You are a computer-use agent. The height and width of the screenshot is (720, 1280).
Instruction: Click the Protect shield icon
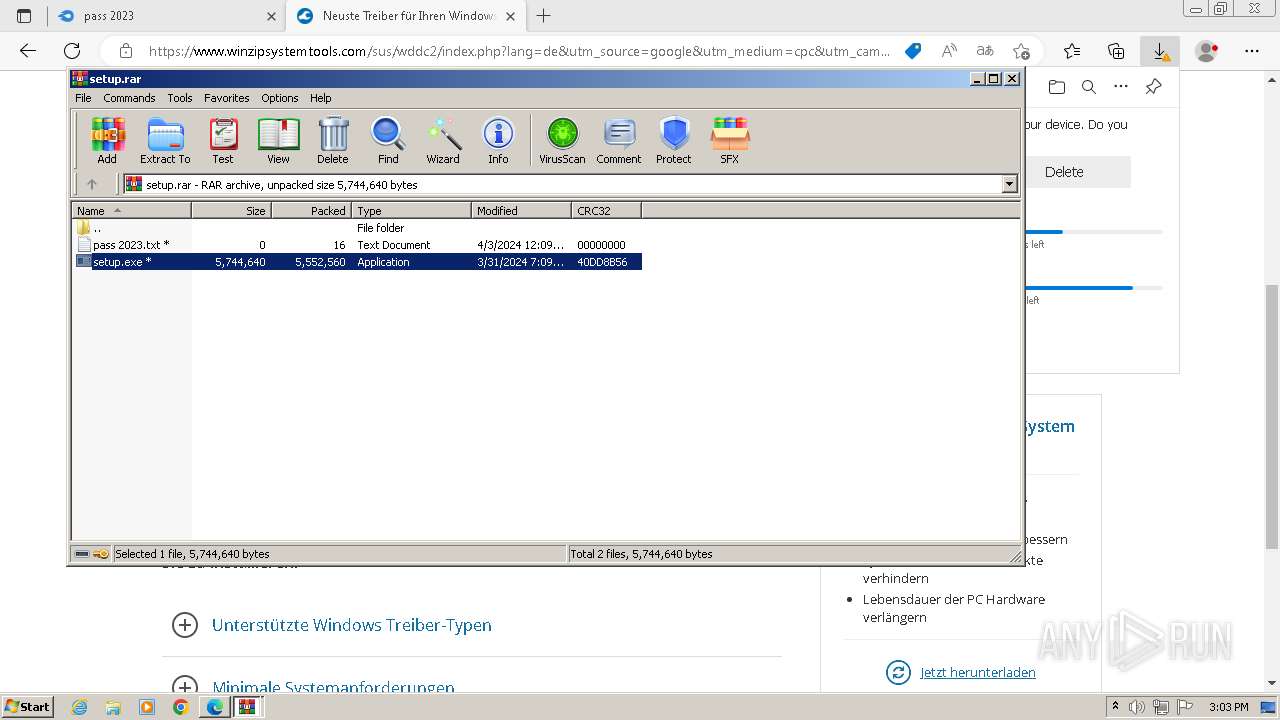click(674, 141)
